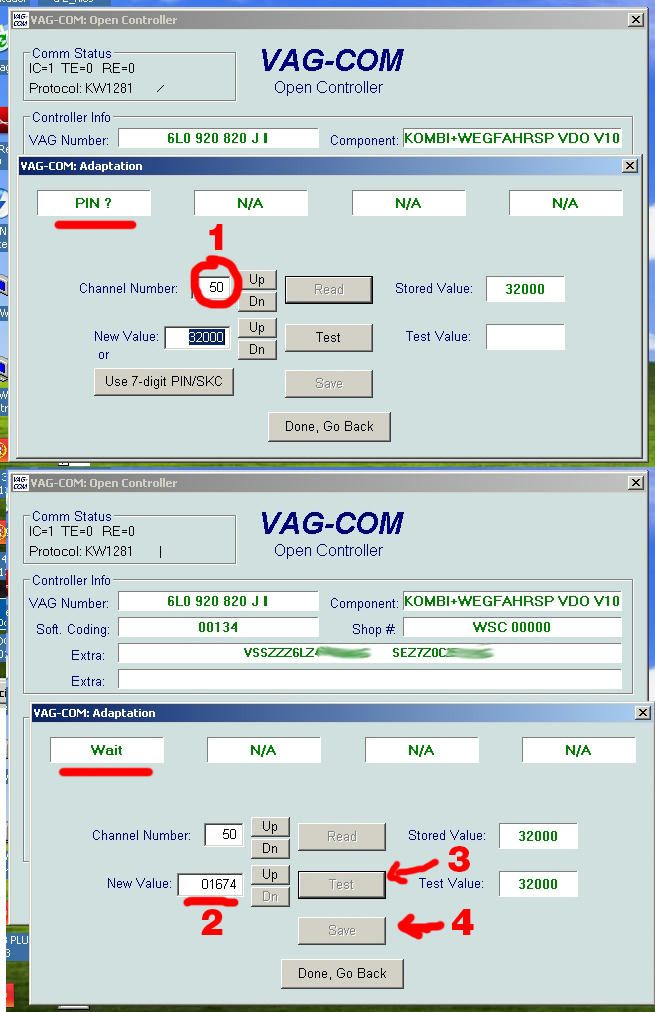The height and width of the screenshot is (1012, 655).
Task: Click VAG-COM title bar icon of bottom window
Action: point(20,483)
